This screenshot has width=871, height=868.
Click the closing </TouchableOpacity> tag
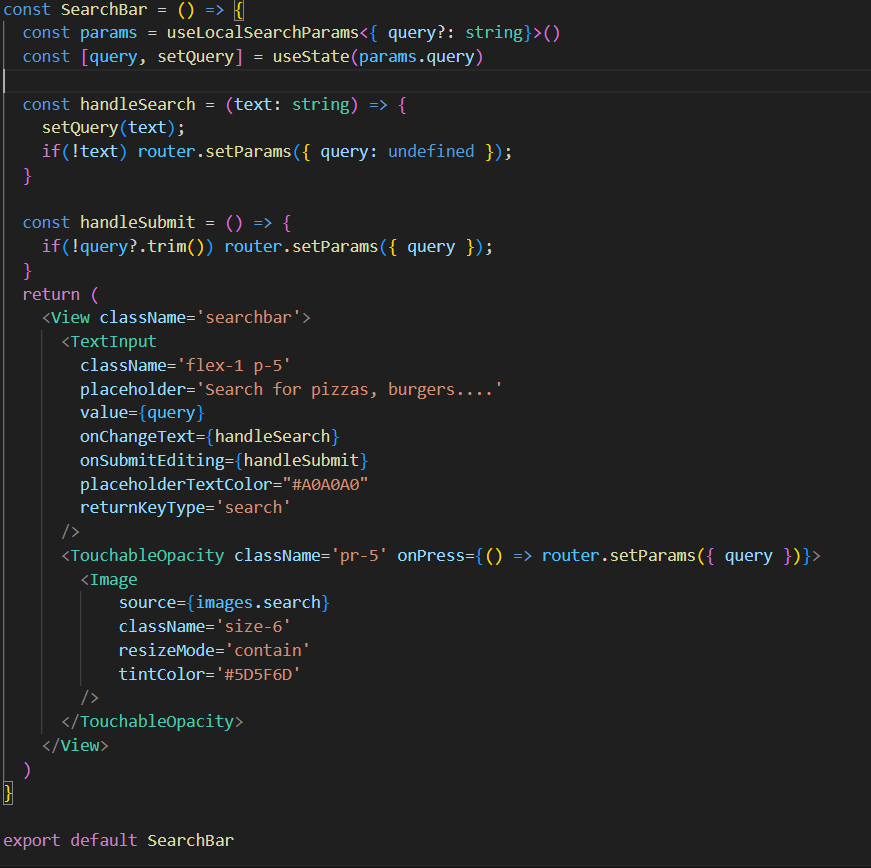(152, 721)
